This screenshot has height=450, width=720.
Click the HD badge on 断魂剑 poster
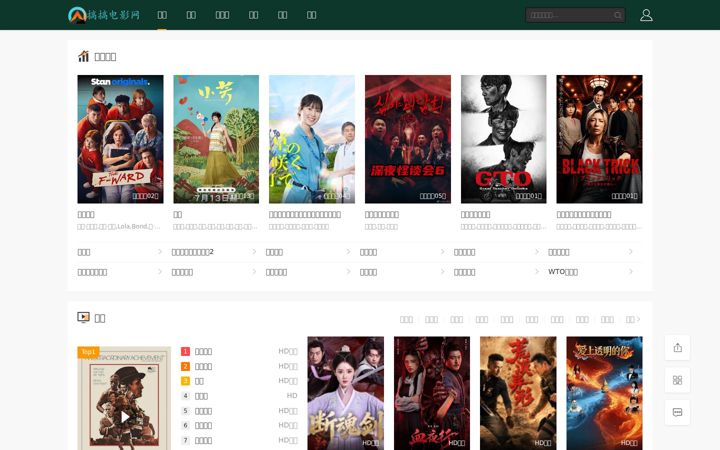coord(371,443)
